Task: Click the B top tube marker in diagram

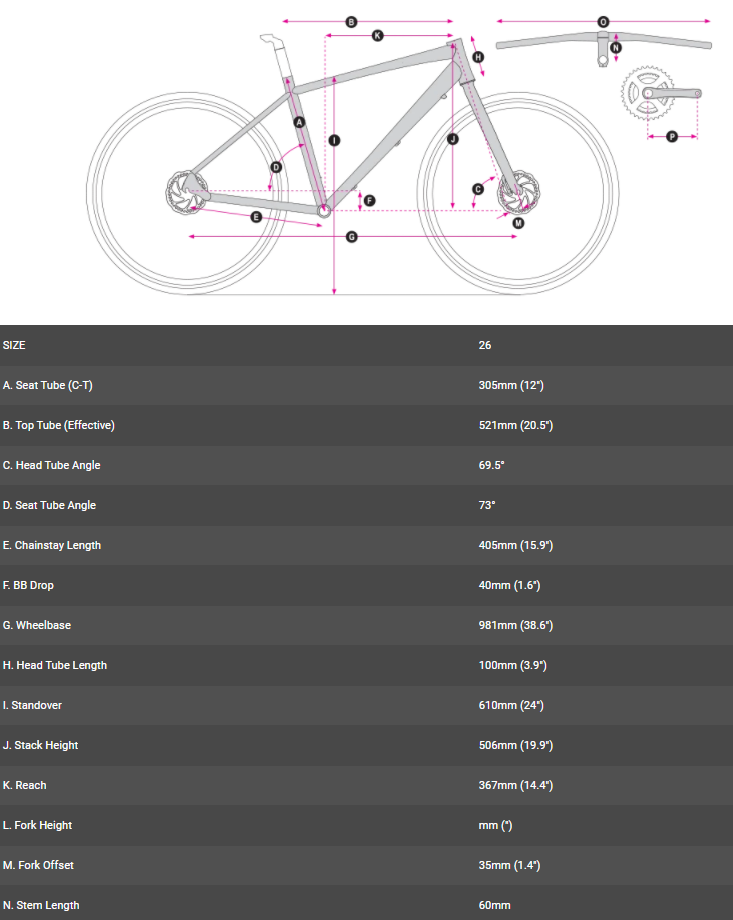Action: point(351,21)
